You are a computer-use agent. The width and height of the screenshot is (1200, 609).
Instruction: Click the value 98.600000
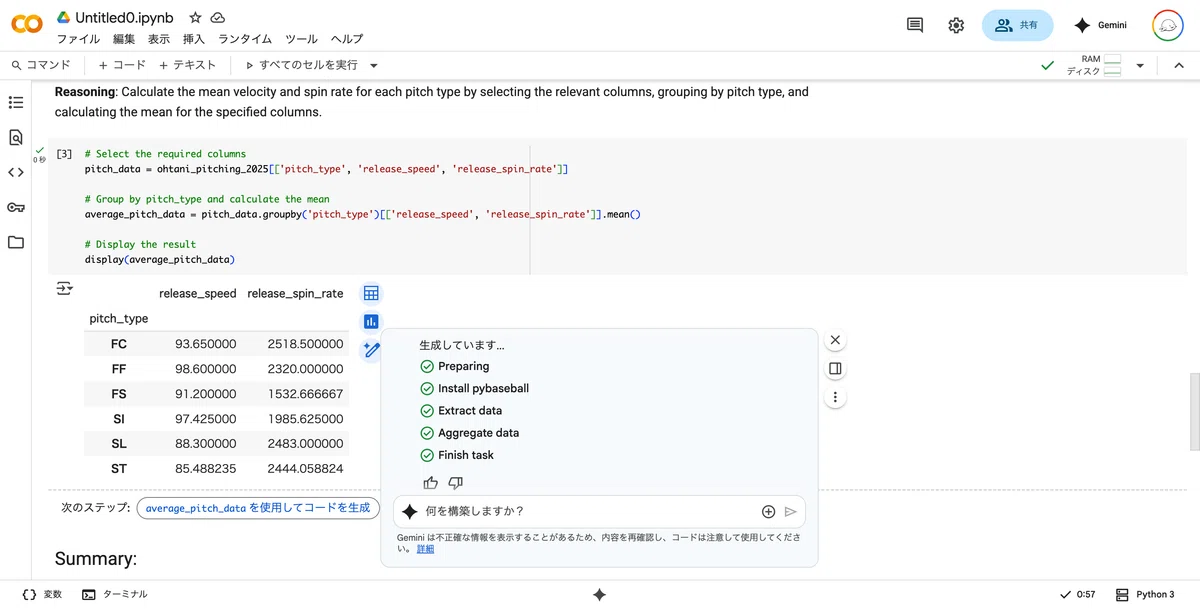pyautogui.click(x=206, y=369)
